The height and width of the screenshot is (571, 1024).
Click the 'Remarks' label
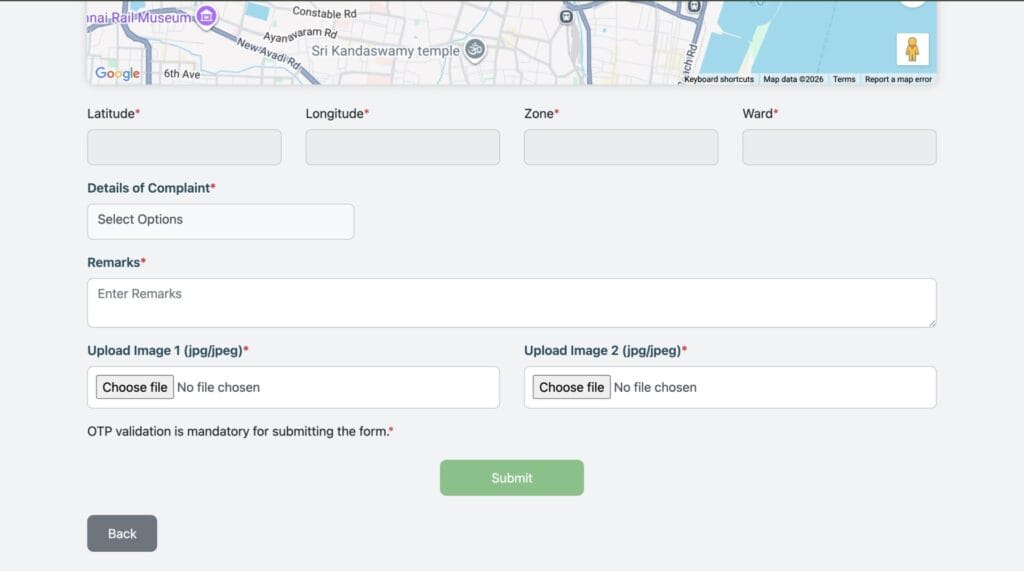coord(116,263)
